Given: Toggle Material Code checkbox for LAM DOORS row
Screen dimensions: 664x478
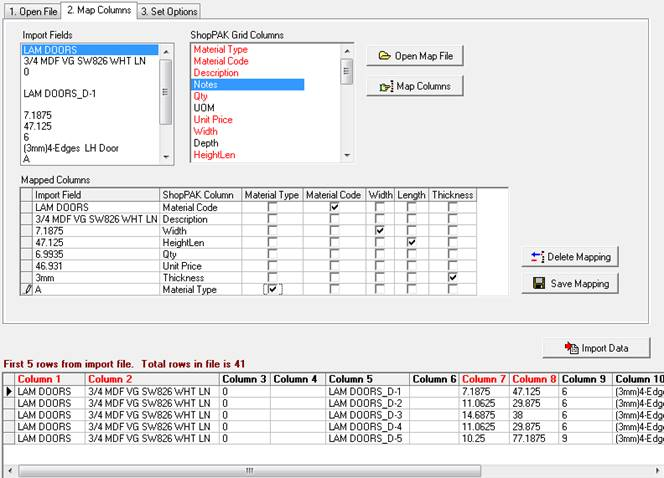Looking at the screenshot, I should [334, 207].
